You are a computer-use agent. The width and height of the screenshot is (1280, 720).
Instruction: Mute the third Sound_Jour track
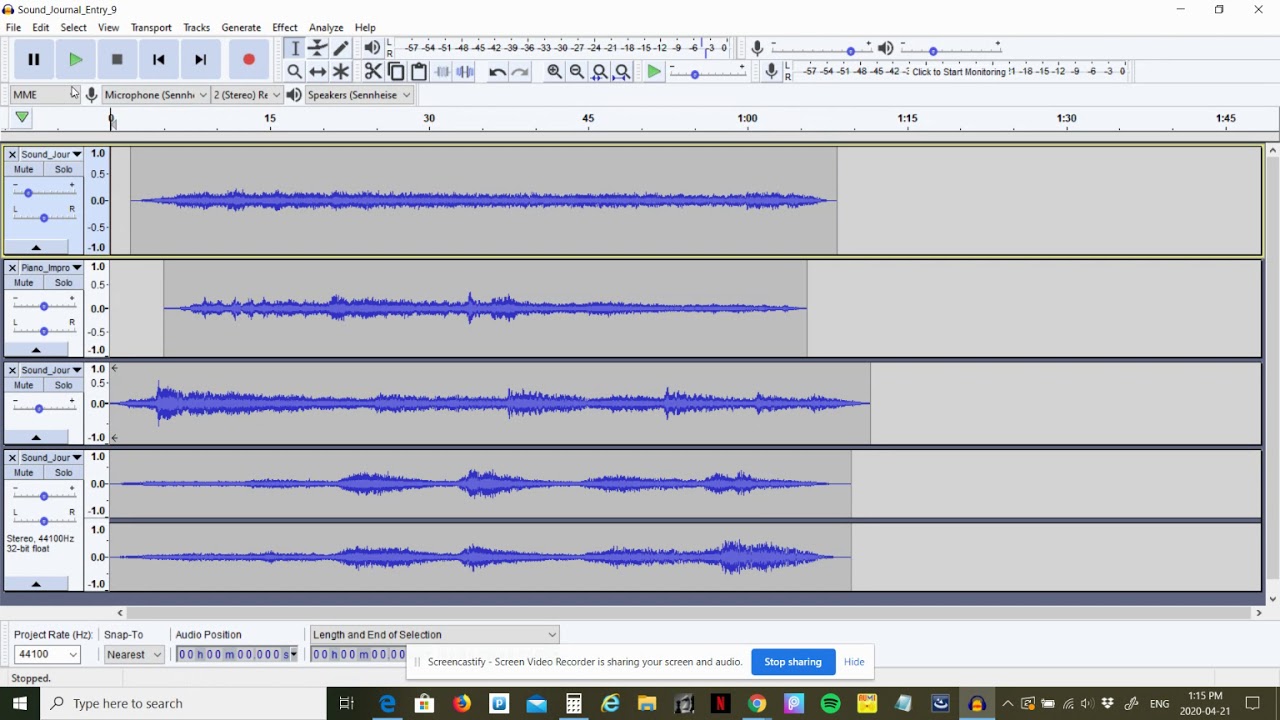point(24,385)
